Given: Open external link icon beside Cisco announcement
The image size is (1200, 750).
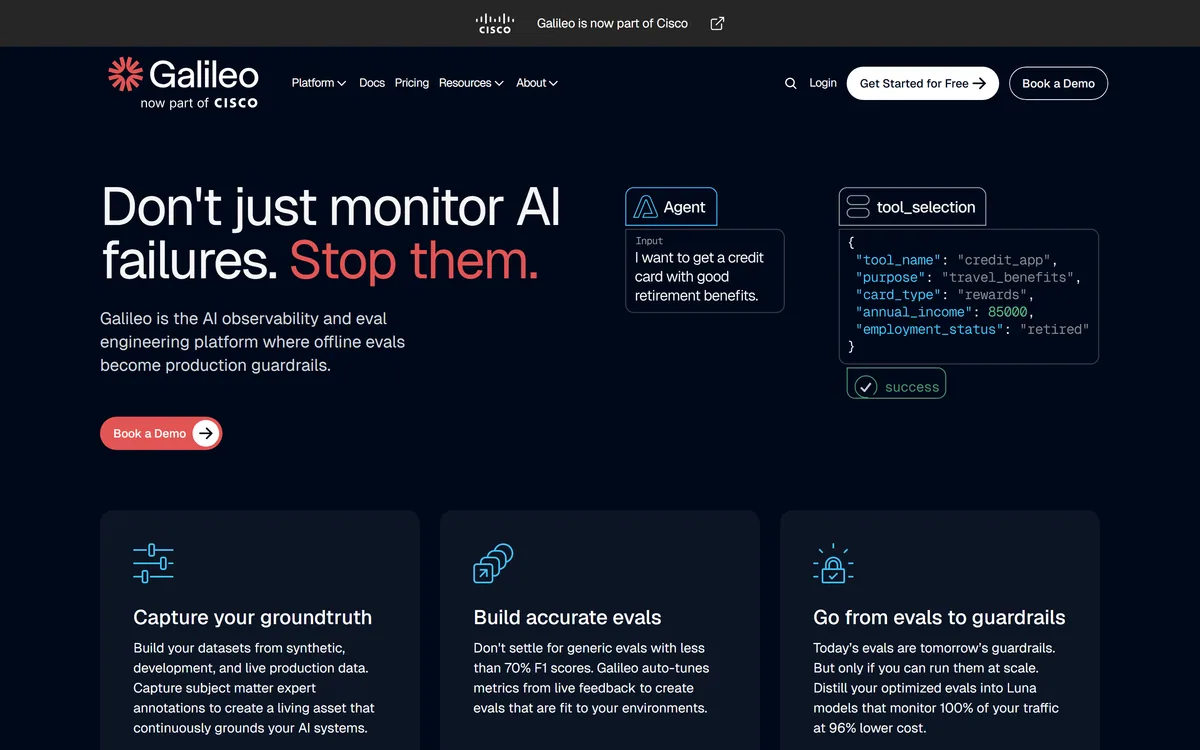Looking at the screenshot, I should pyautogui.click(x=717, y=23).
